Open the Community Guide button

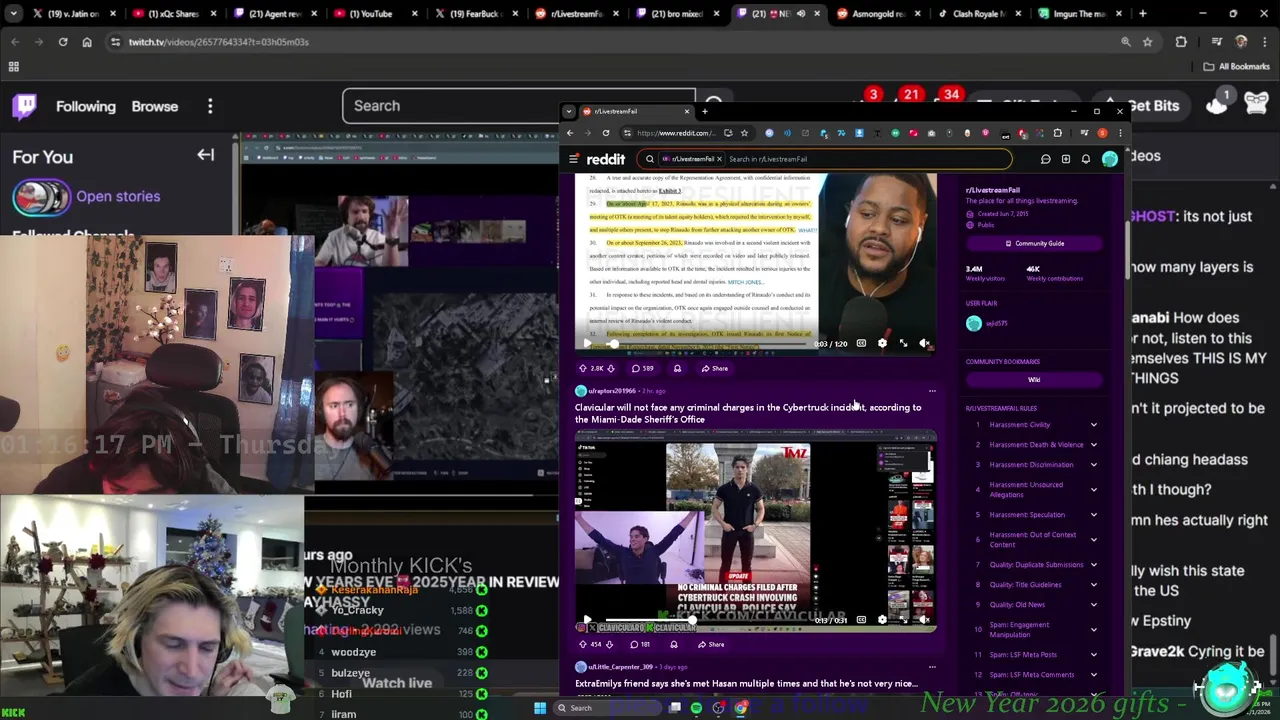[1034, 243]
